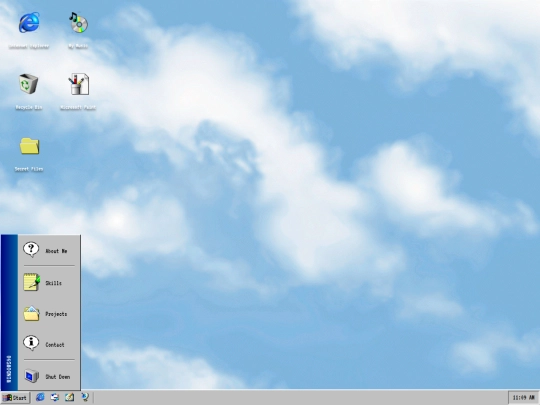The width and height of the screenshot is (540, 405).
Task: Open Projects from the Start menu
Action: (x=49, y=313)
